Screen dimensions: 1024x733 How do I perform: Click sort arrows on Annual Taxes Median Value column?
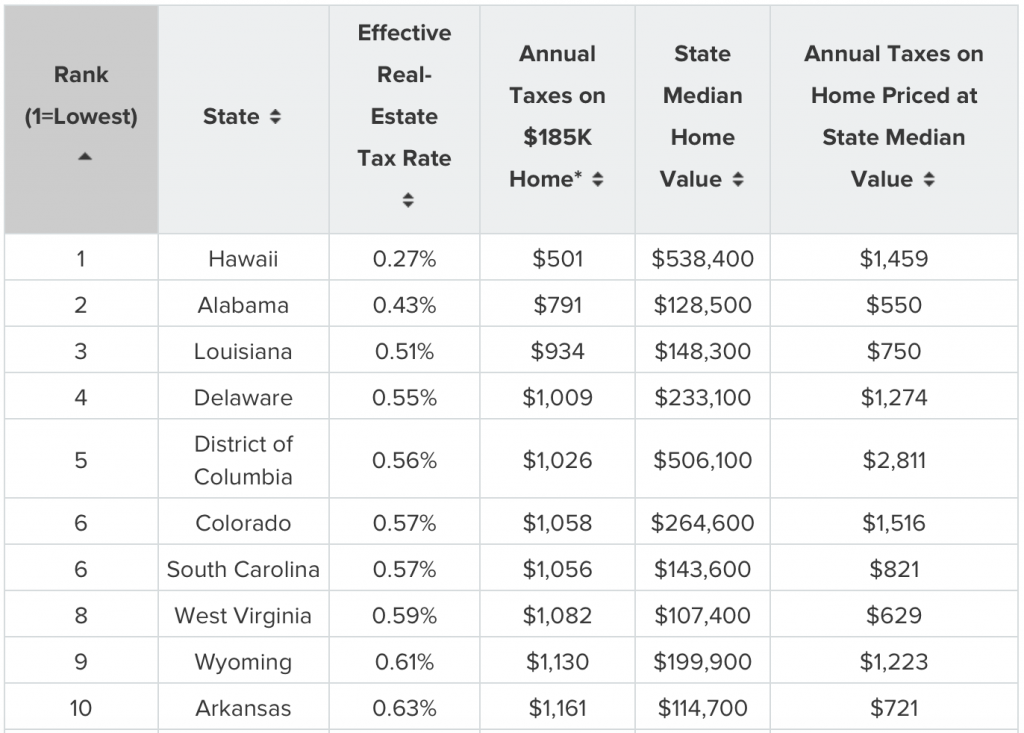click(929, 179)
